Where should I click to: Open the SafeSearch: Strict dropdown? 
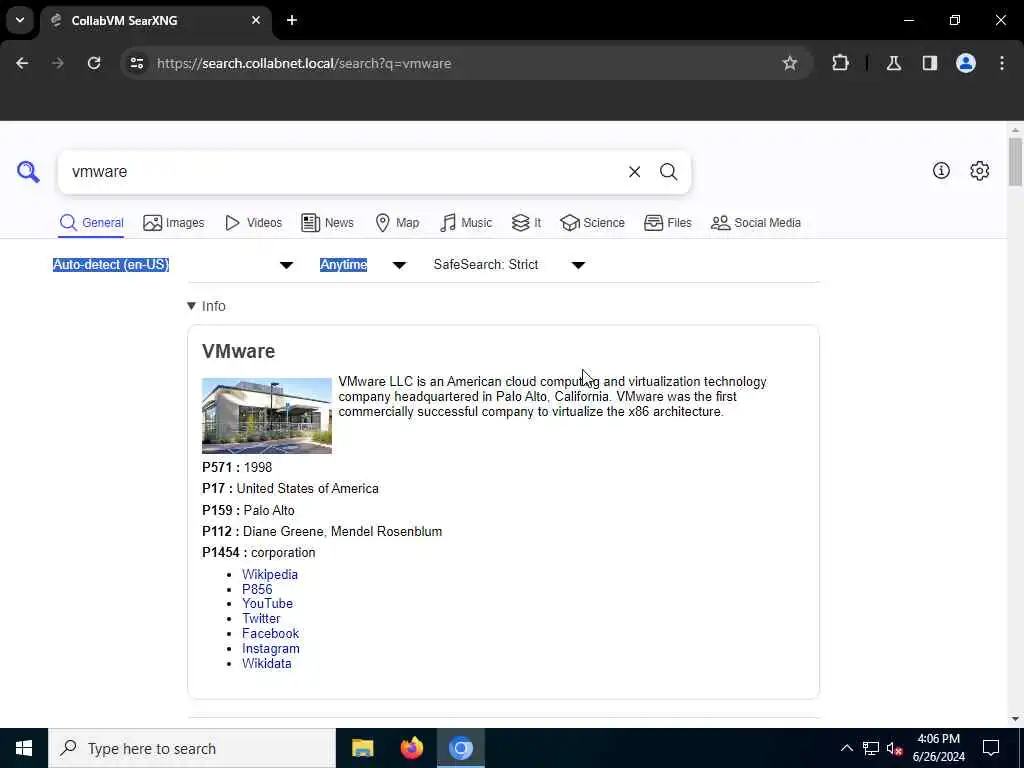509,264
